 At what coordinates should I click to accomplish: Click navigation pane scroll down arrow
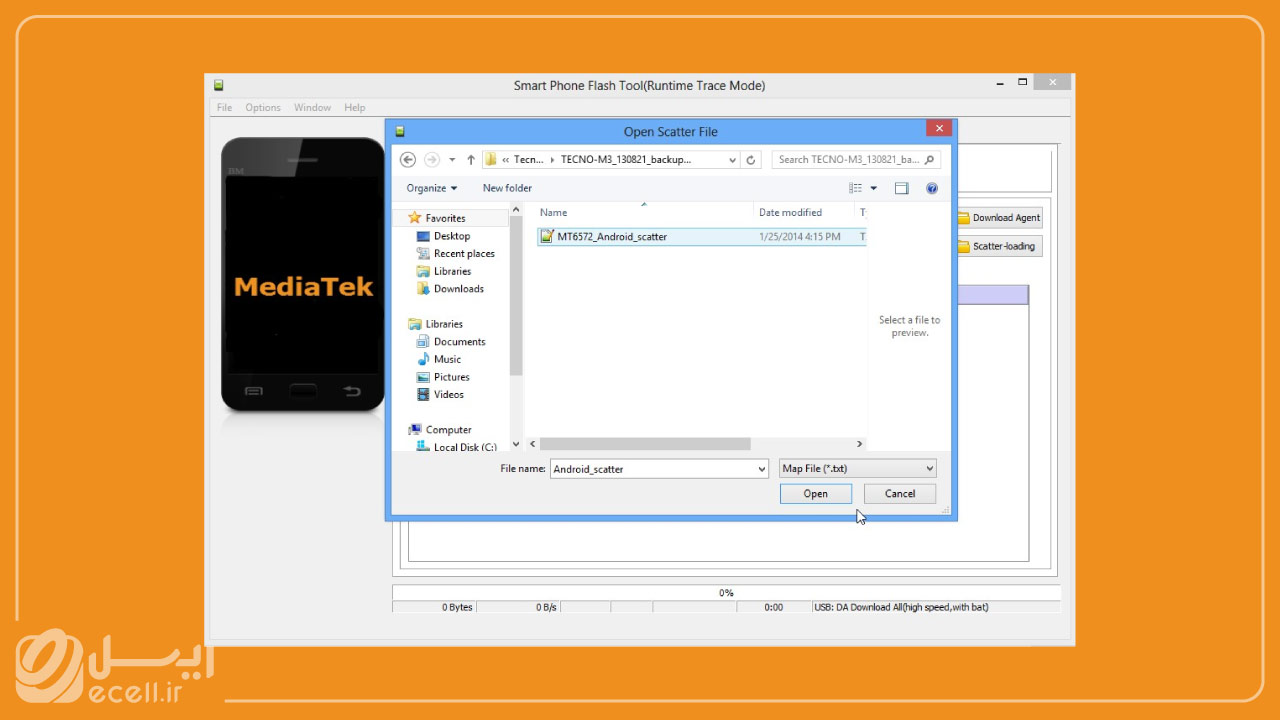516,444
